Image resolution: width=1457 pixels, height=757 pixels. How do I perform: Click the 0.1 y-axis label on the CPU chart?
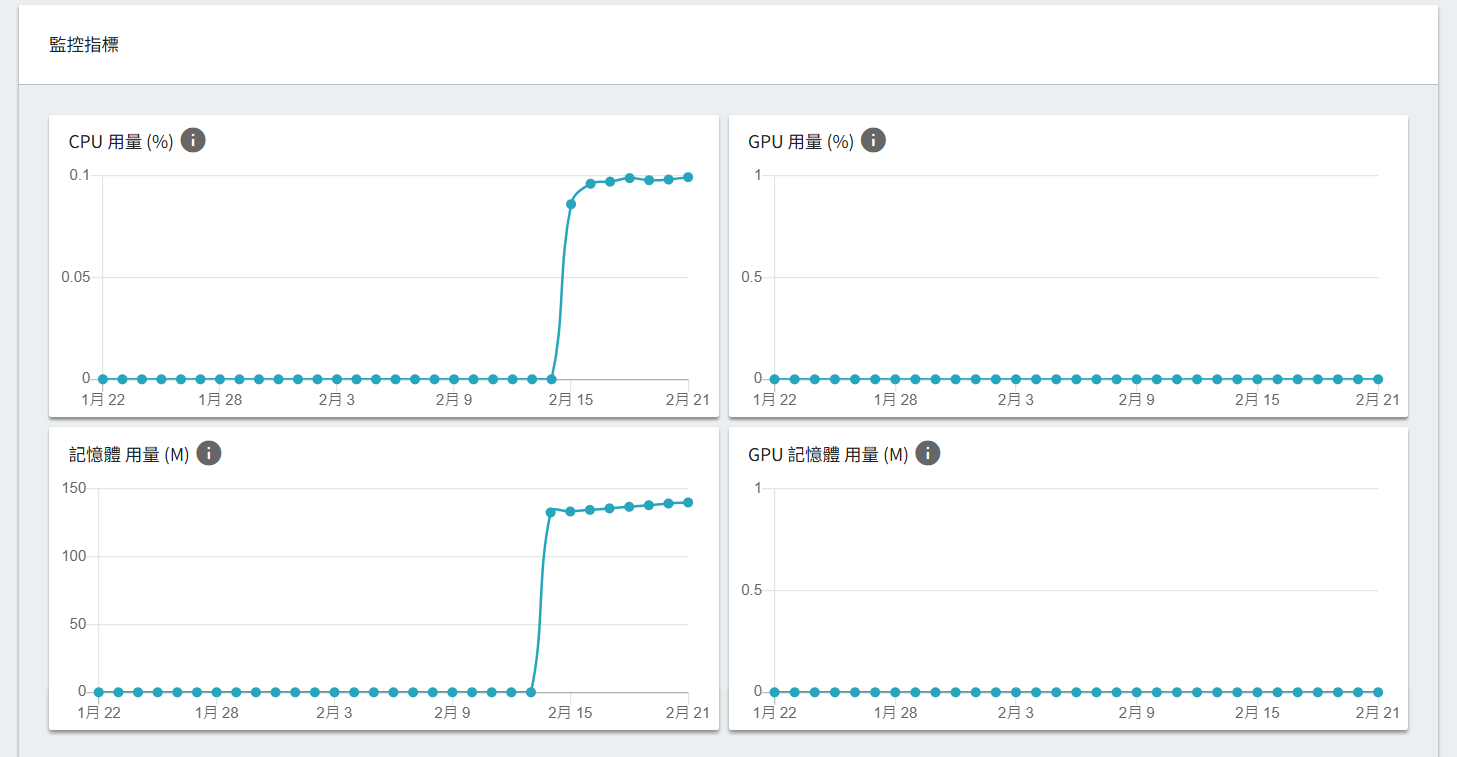tap(79, 175)
